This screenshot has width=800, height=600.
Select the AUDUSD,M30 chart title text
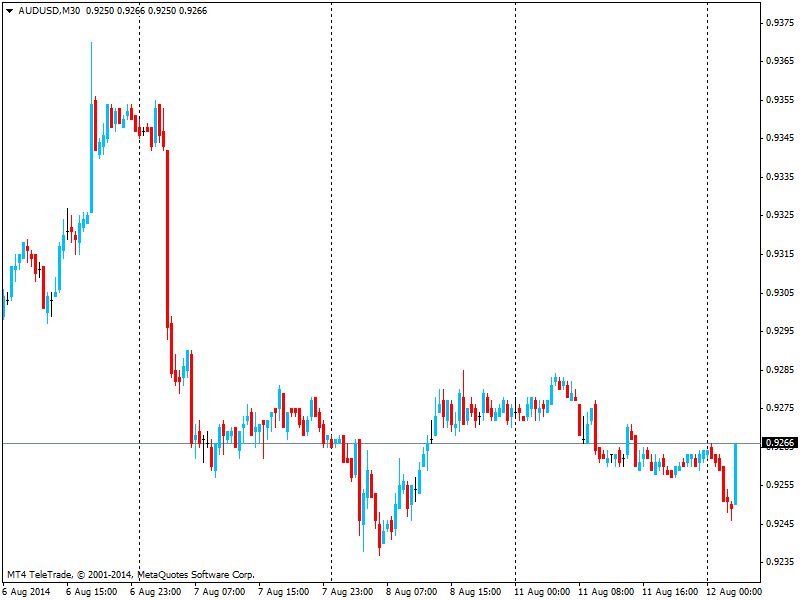[x=50, y=10]
